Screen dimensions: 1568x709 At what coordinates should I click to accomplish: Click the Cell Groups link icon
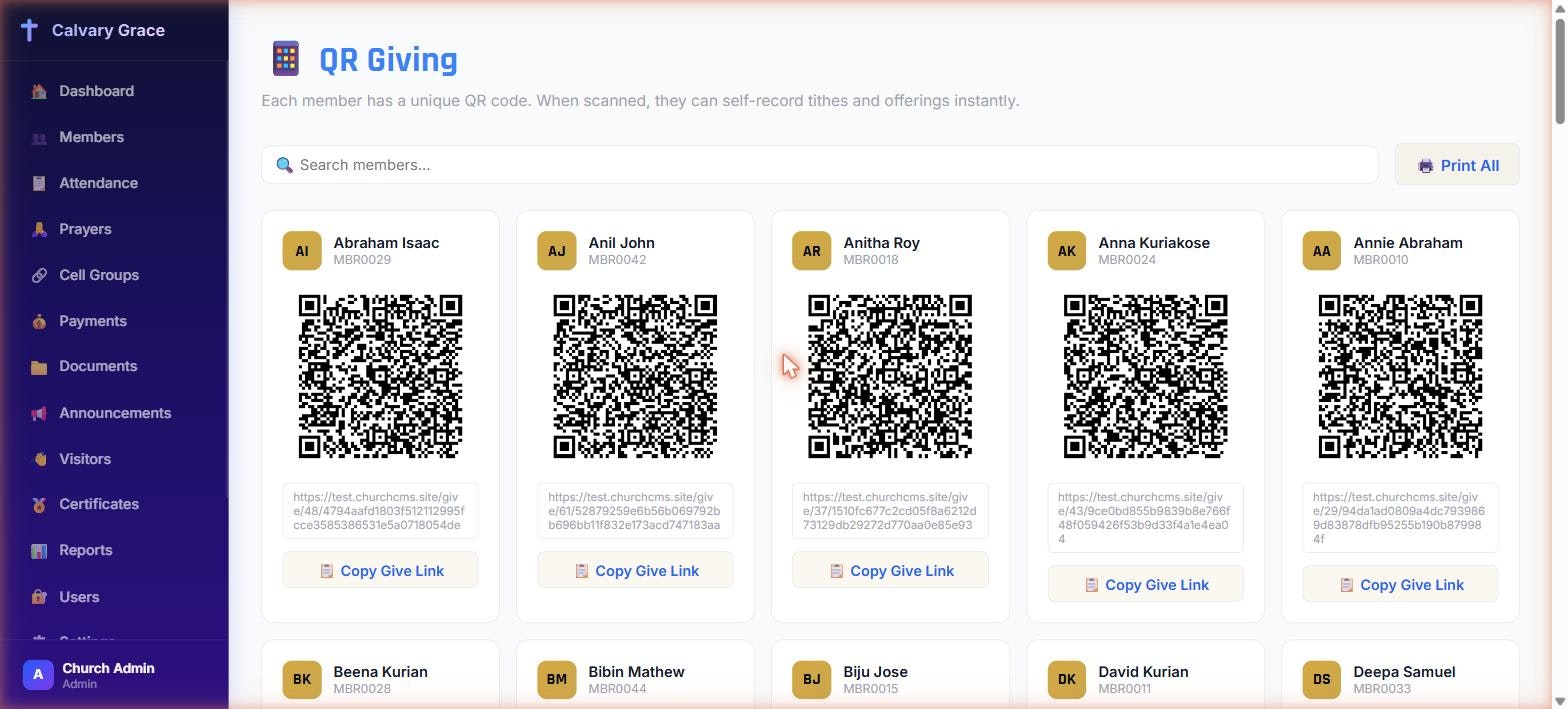(x=39, y=276)
